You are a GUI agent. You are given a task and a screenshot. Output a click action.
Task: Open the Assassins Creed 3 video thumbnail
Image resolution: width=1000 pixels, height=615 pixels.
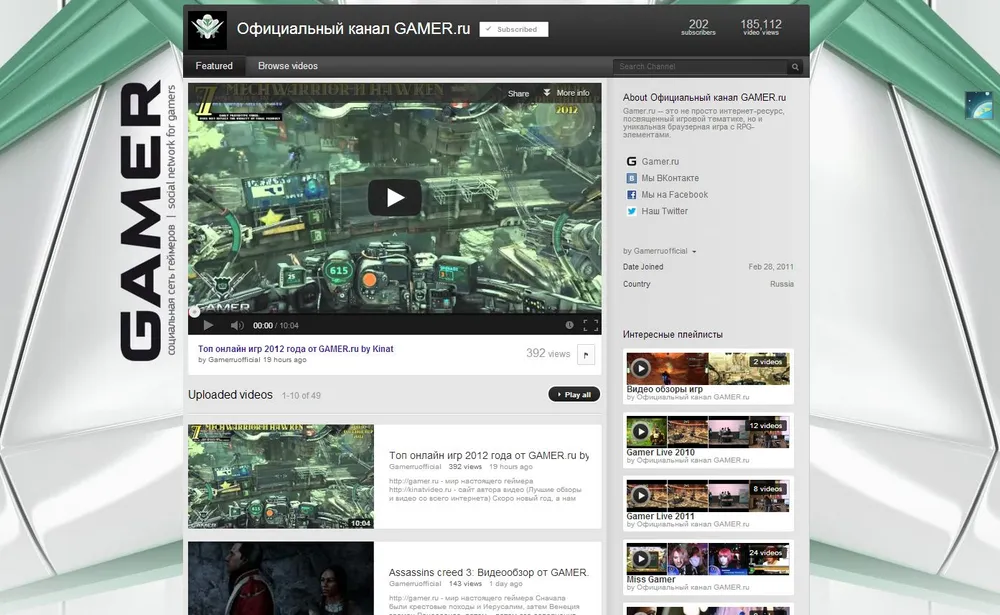point(281,578)
